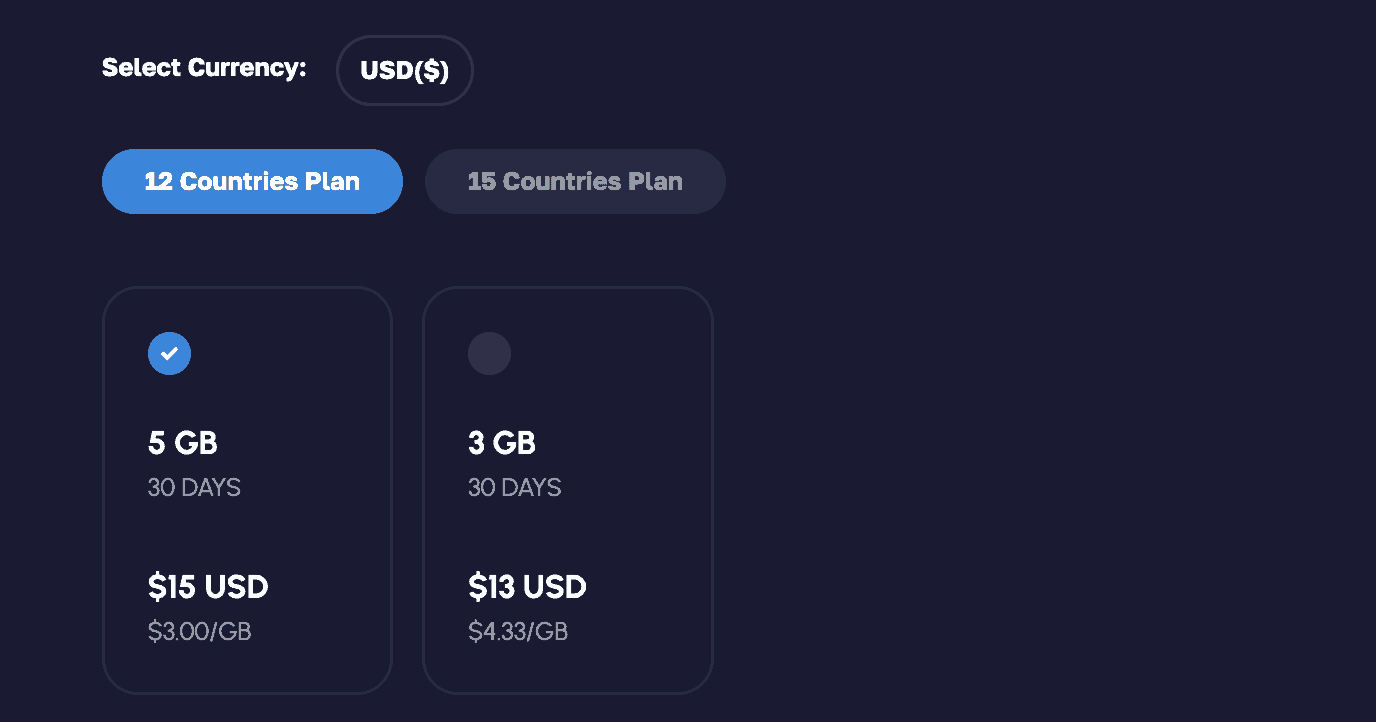This screenshot has height=722, width=1376.
Task: Click the empty circle icon on 3 GB plan
Action: pyautogui.click(x=489, y=353)
